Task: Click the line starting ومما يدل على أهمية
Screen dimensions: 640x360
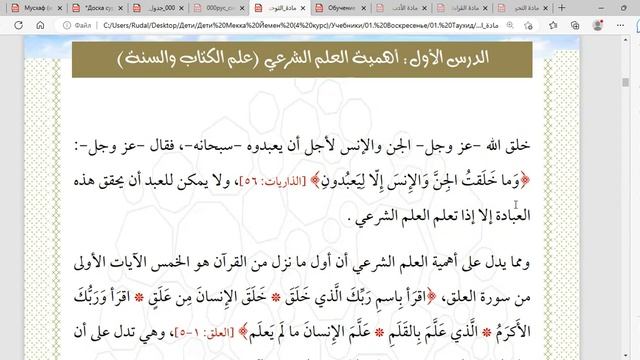Action: click(302, 263)
